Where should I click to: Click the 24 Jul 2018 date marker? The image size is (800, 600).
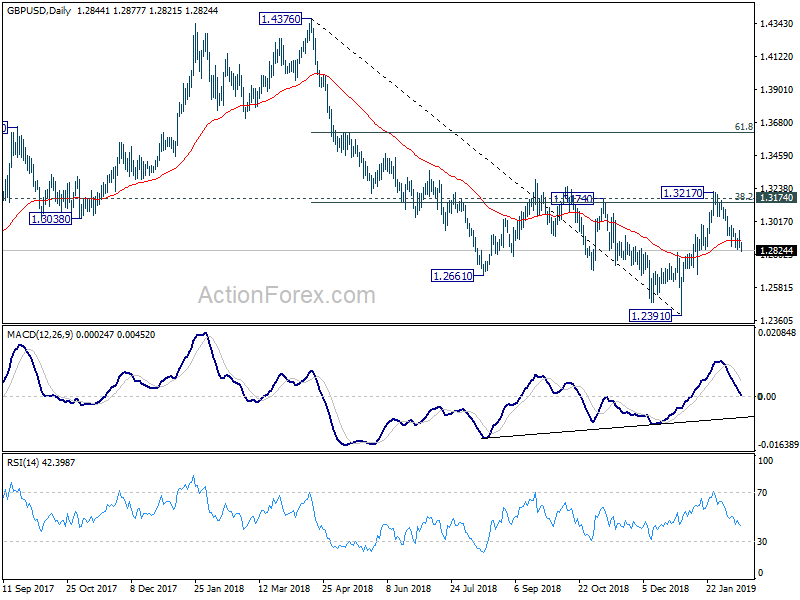tap(474, 588)
